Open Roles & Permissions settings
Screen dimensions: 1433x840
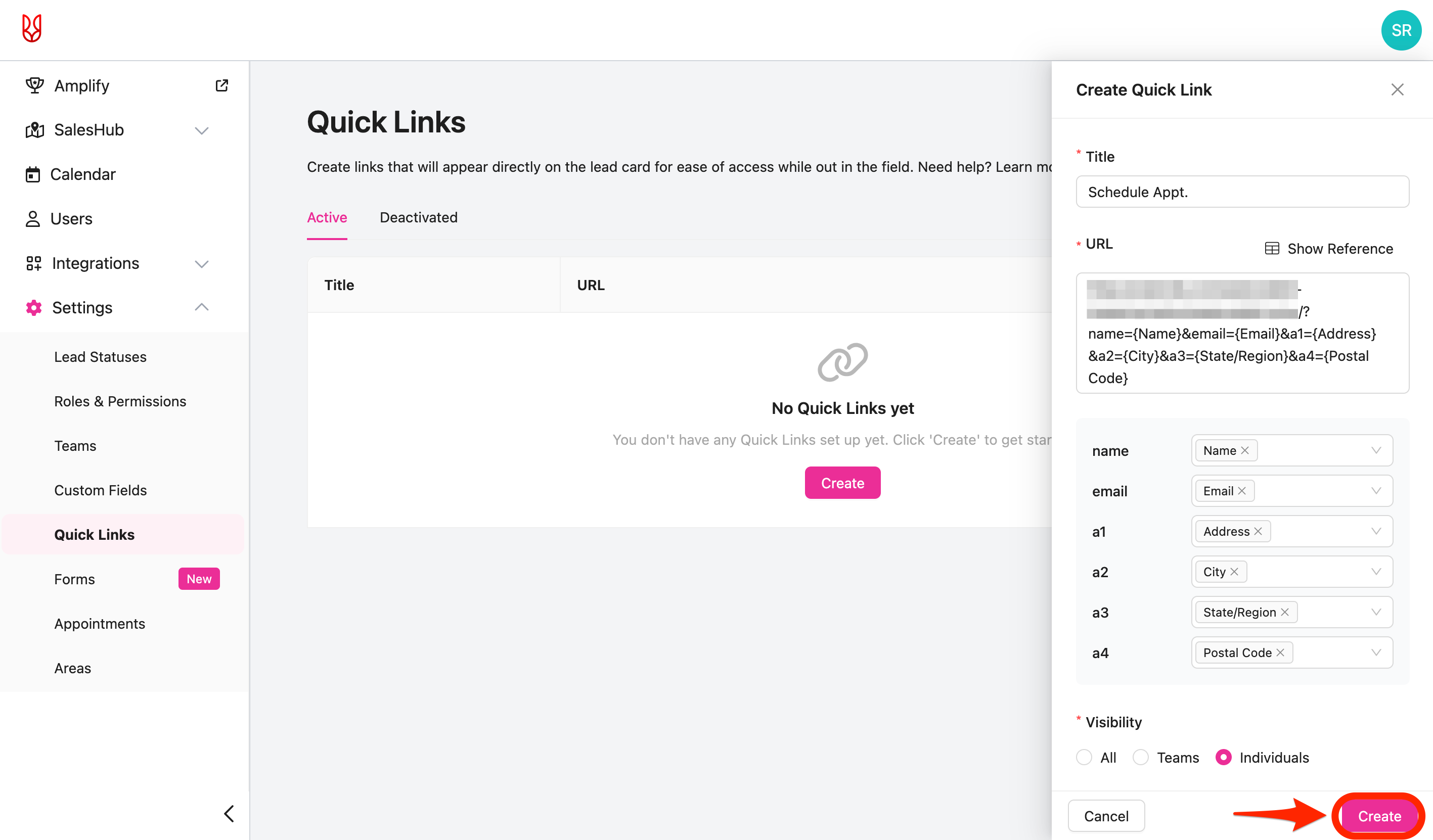(120, 401)
